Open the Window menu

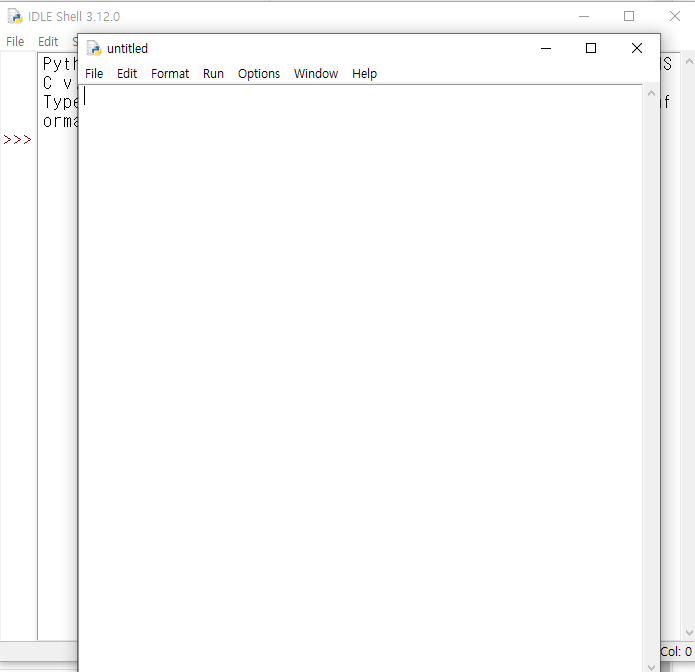[316, 74]
